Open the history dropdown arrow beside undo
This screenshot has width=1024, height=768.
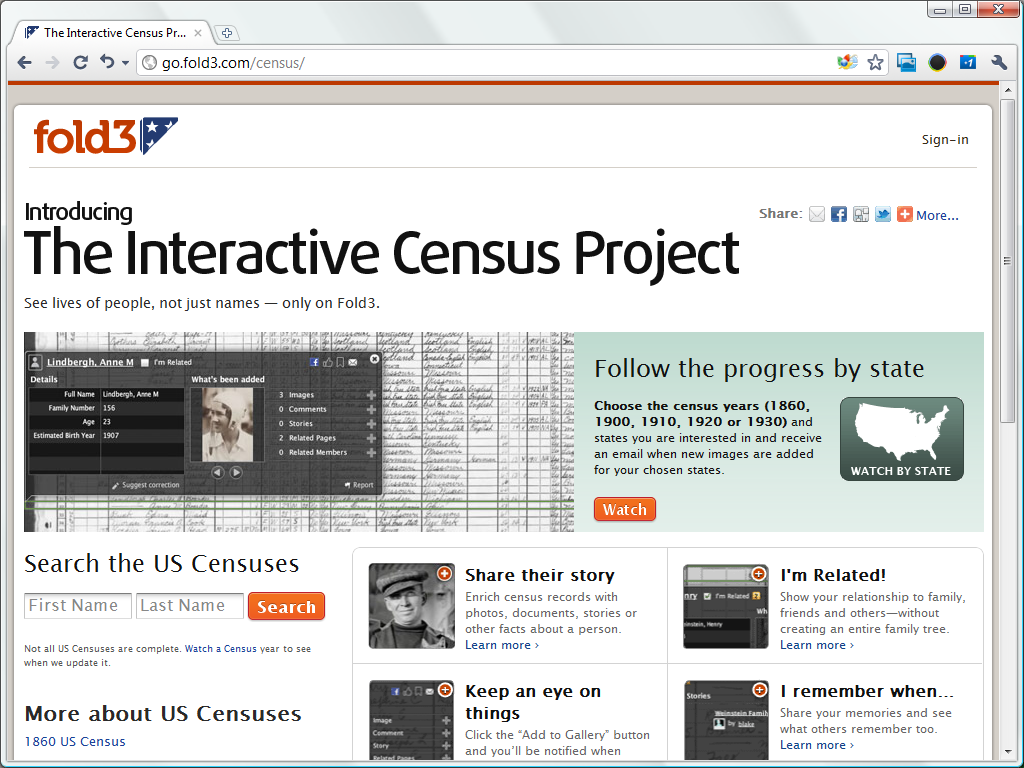[x=126, y=63]
